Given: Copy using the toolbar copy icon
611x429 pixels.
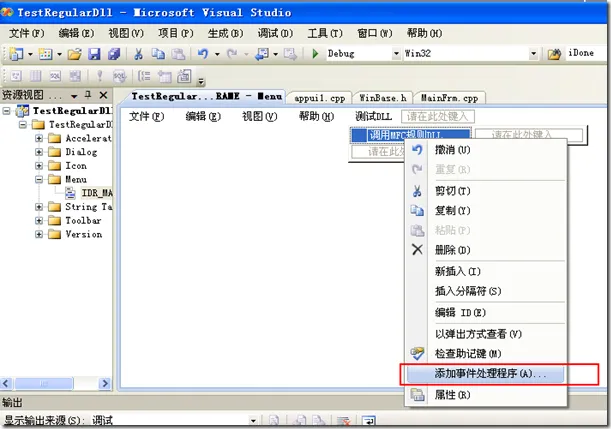Looking at the screenshot, I should click(x=158, y=54).
